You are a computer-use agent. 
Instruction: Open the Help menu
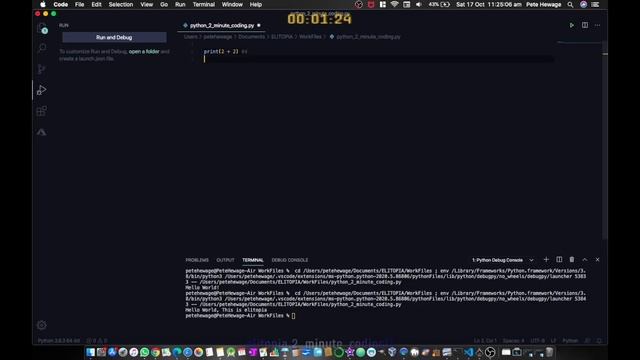(256, 4)
